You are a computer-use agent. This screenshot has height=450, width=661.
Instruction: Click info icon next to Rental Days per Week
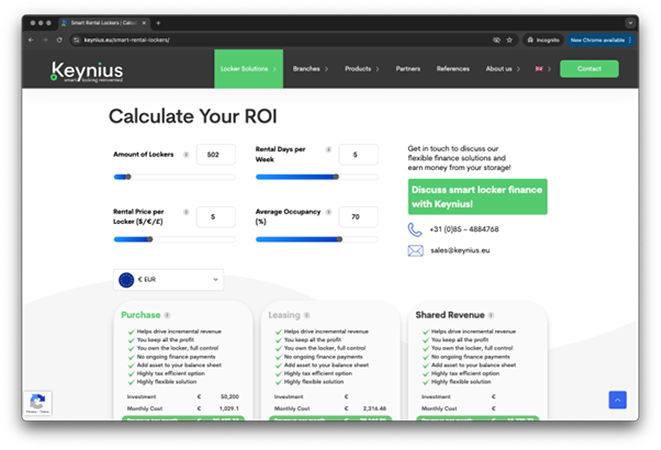(328, 149)
